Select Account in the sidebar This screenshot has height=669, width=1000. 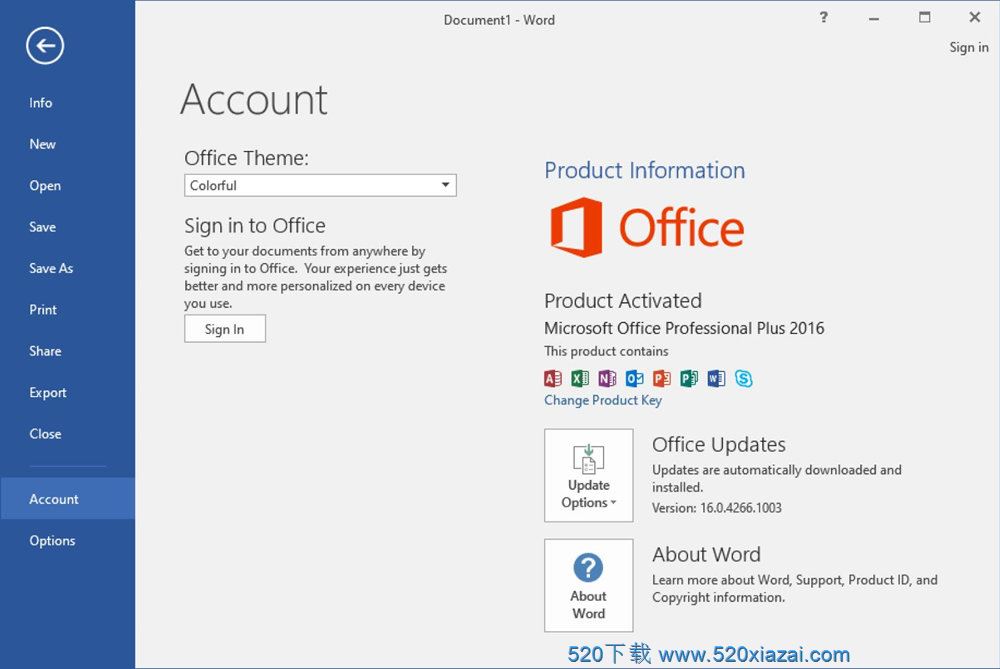pos(68,499)
